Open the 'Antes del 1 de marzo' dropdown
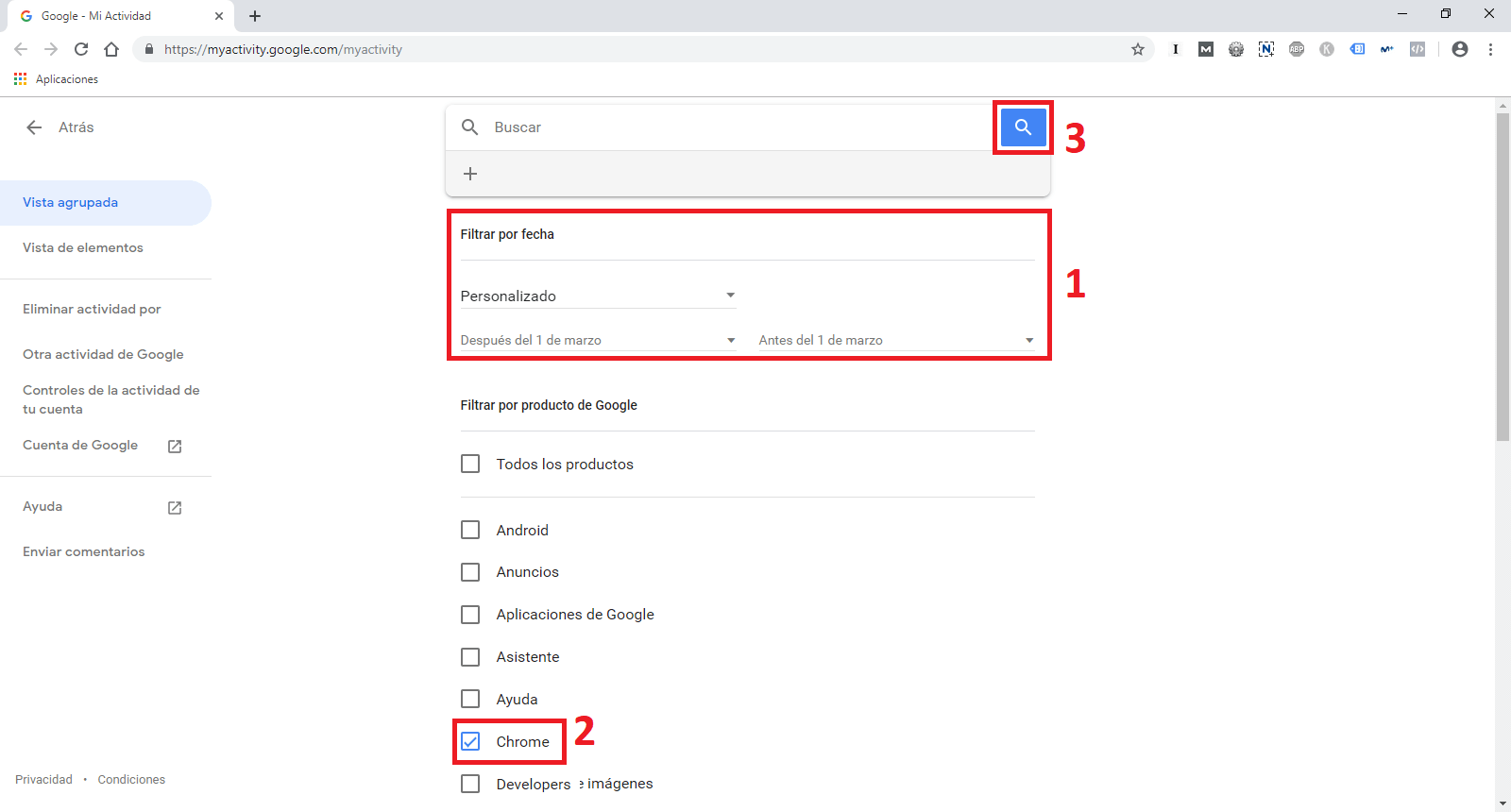 tap(896, 340)
